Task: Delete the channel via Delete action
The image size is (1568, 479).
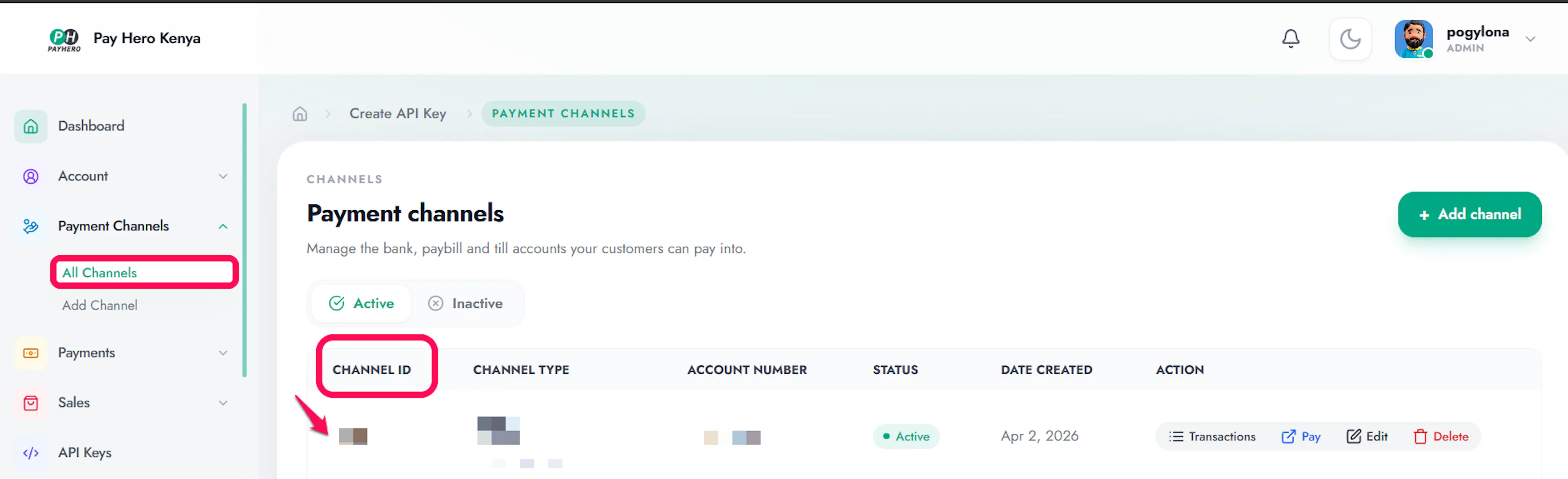Action: tap(1441, 437)
